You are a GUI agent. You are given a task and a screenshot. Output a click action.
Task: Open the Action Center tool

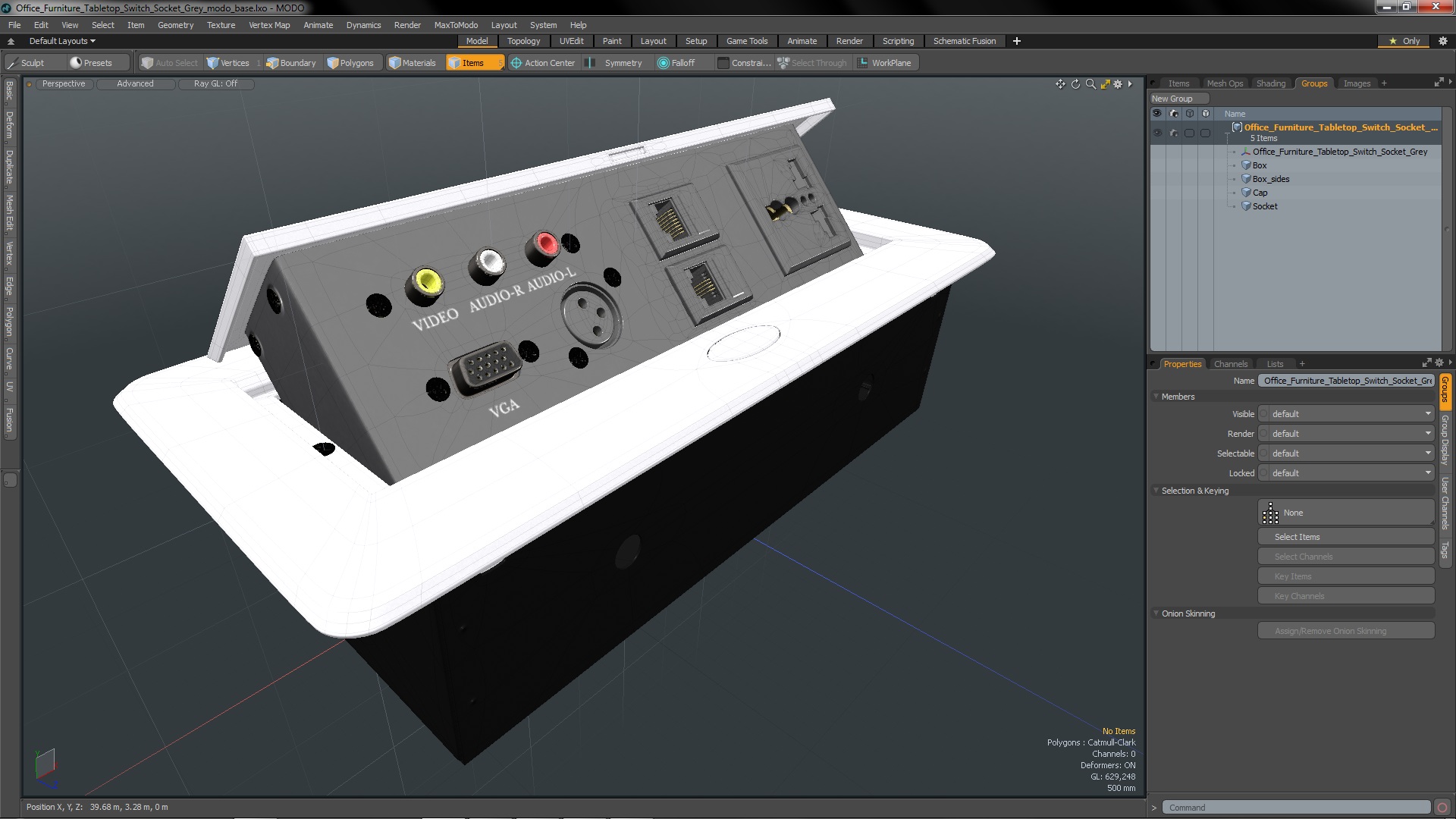click(543, 63)
